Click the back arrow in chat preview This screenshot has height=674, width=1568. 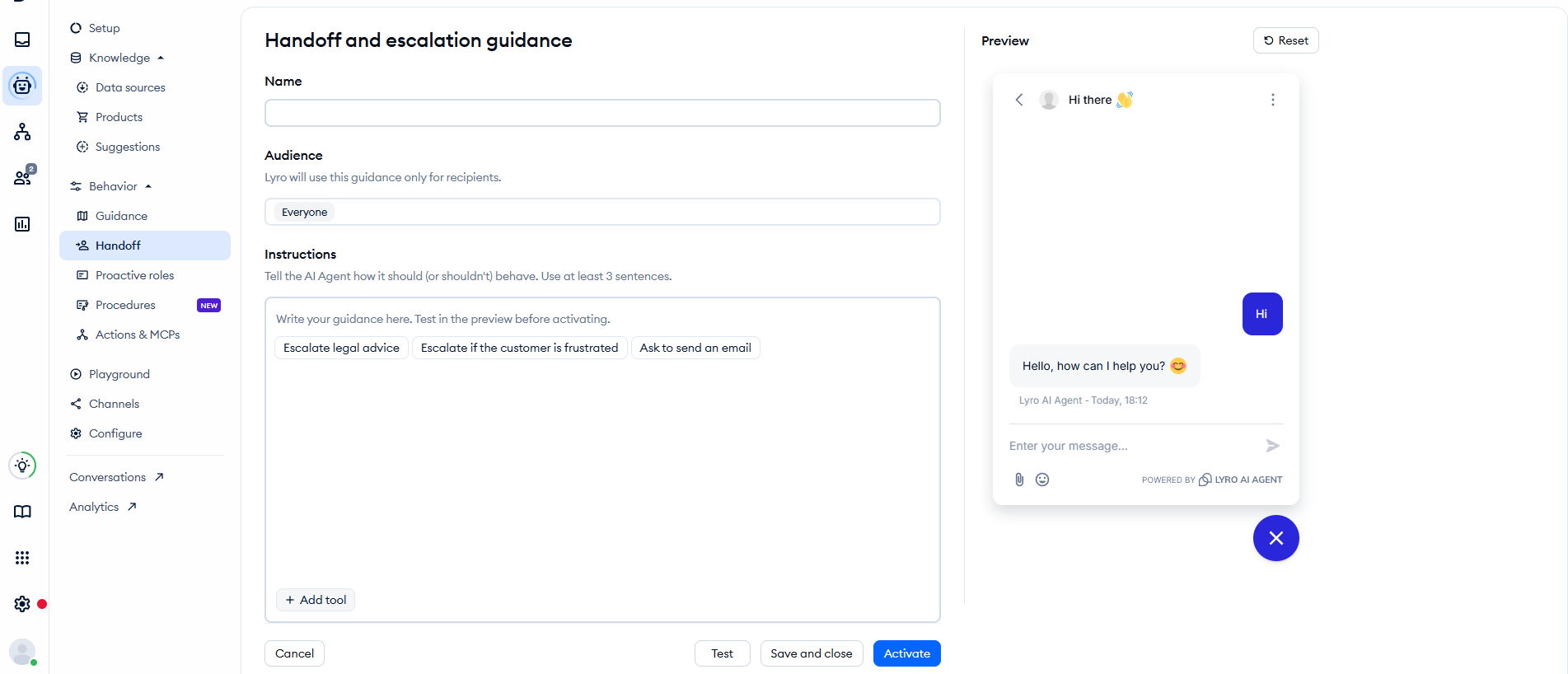coord(1019,100)
